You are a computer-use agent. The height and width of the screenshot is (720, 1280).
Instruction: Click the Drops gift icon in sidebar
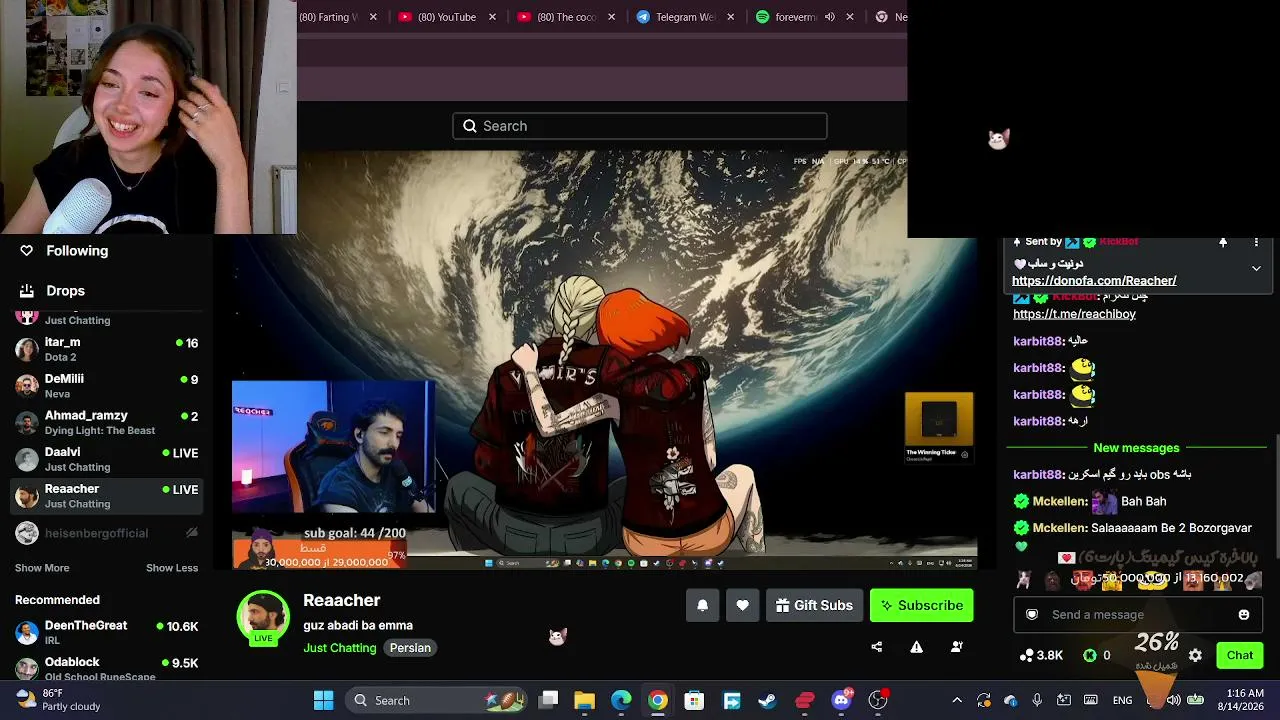[27, 291]
